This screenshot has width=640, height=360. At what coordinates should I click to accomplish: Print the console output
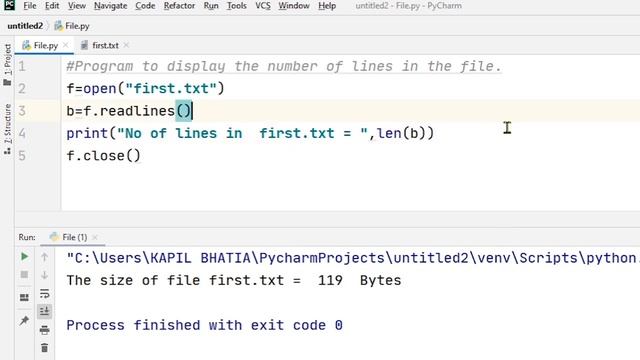[44, 330]
